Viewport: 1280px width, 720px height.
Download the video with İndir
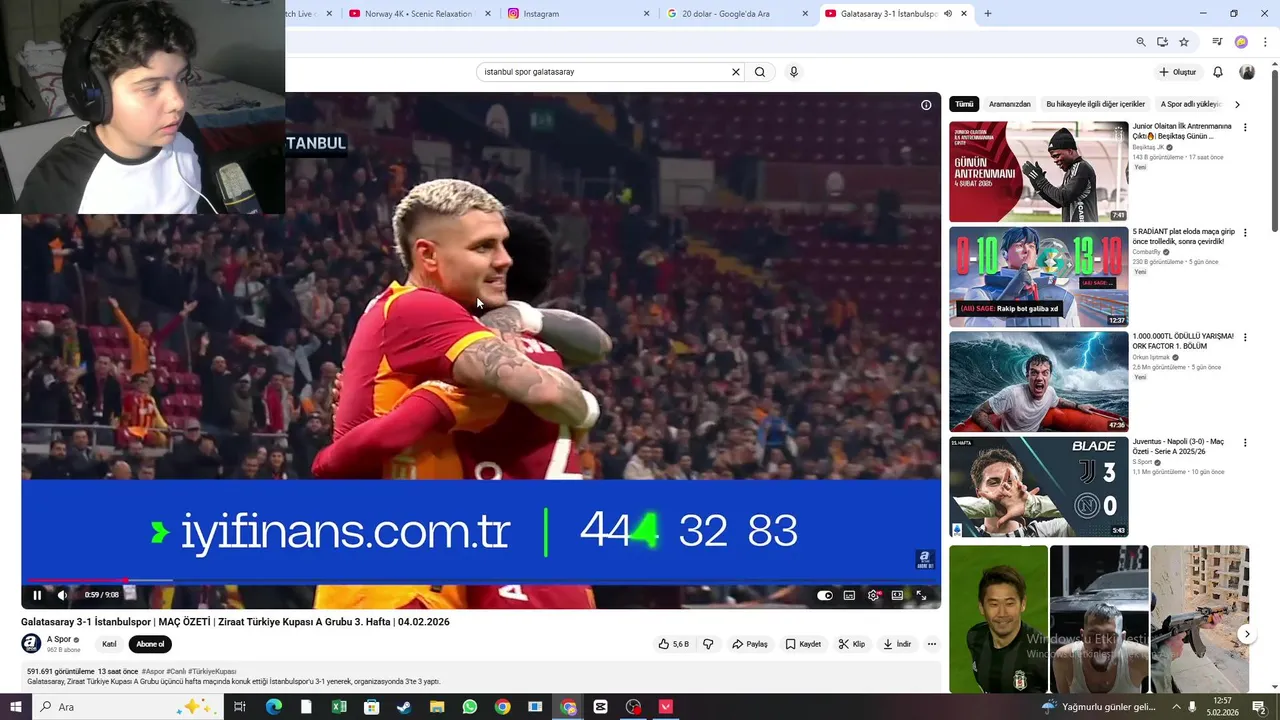897,644
